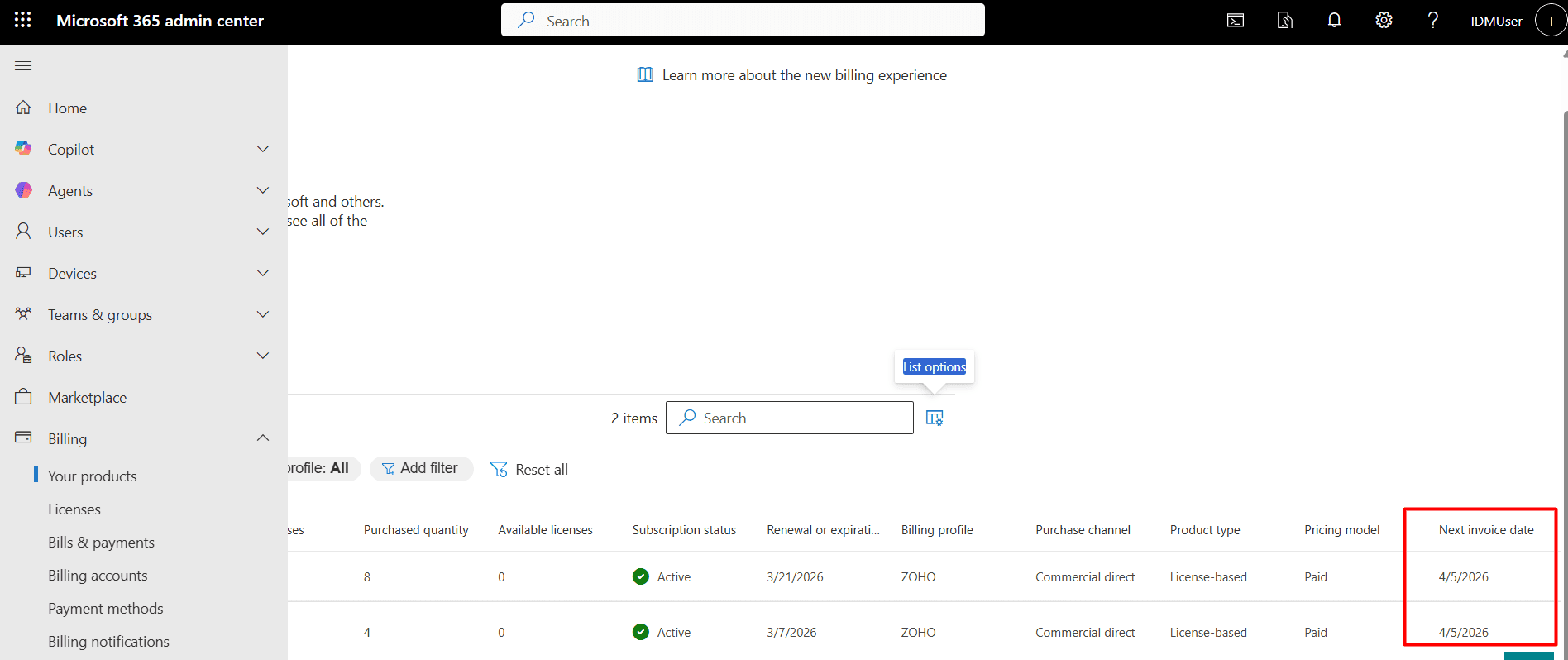Focus the products list Search field
This screenshot has width=1568, height=660.
[790, 418]
